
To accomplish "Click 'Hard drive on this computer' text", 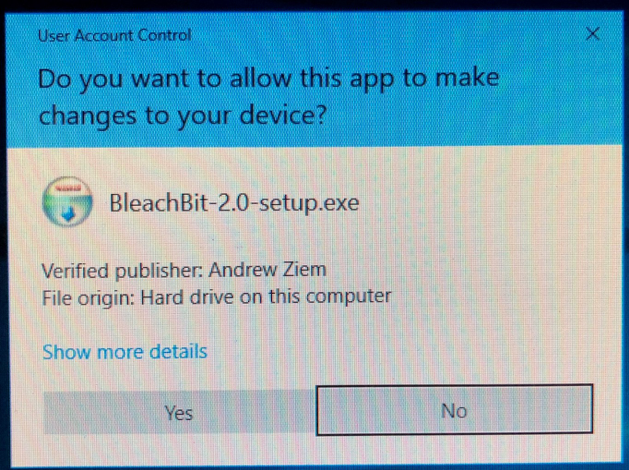I will [266, 297].
